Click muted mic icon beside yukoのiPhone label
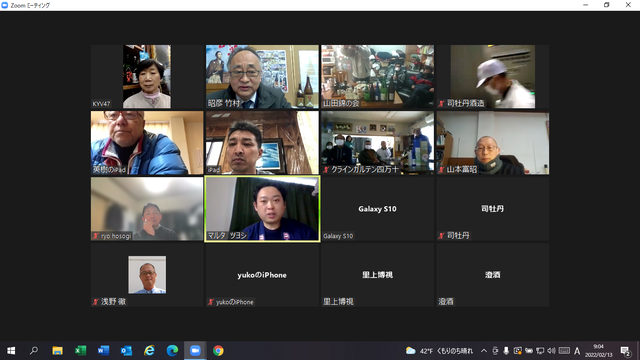640x360 pixels. pos(211,302)
